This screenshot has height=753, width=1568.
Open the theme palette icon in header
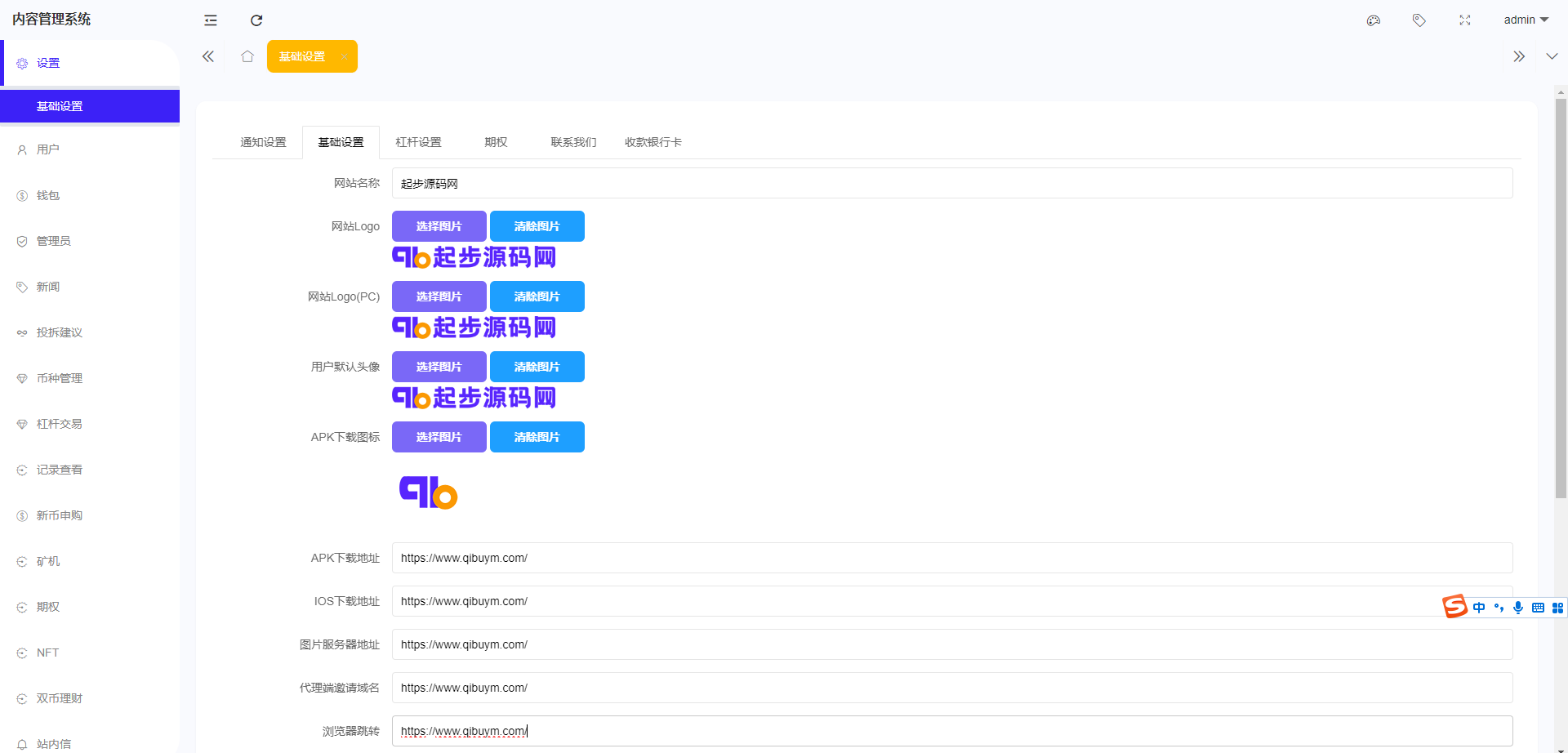1374,20
